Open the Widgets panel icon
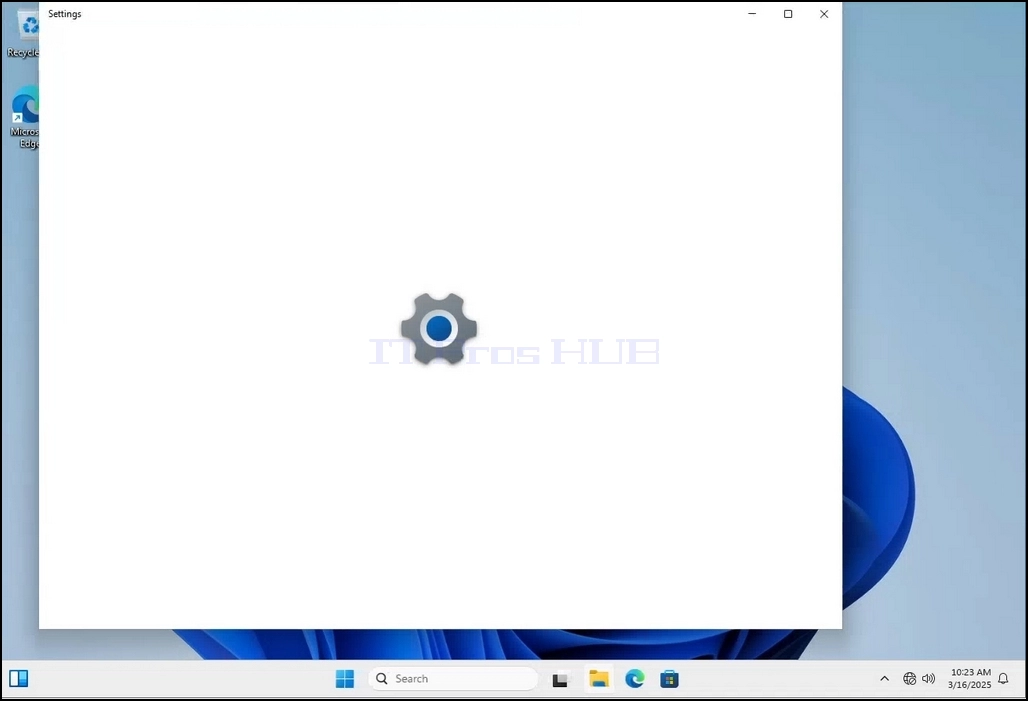1028x701 pixels. click(18, 678)
